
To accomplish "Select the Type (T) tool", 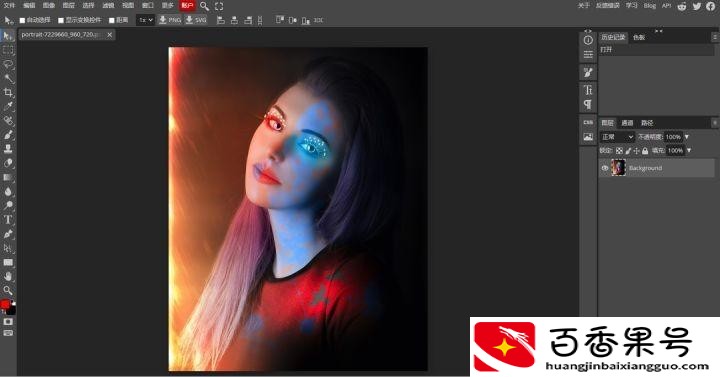I will click(x=8, y=219).
